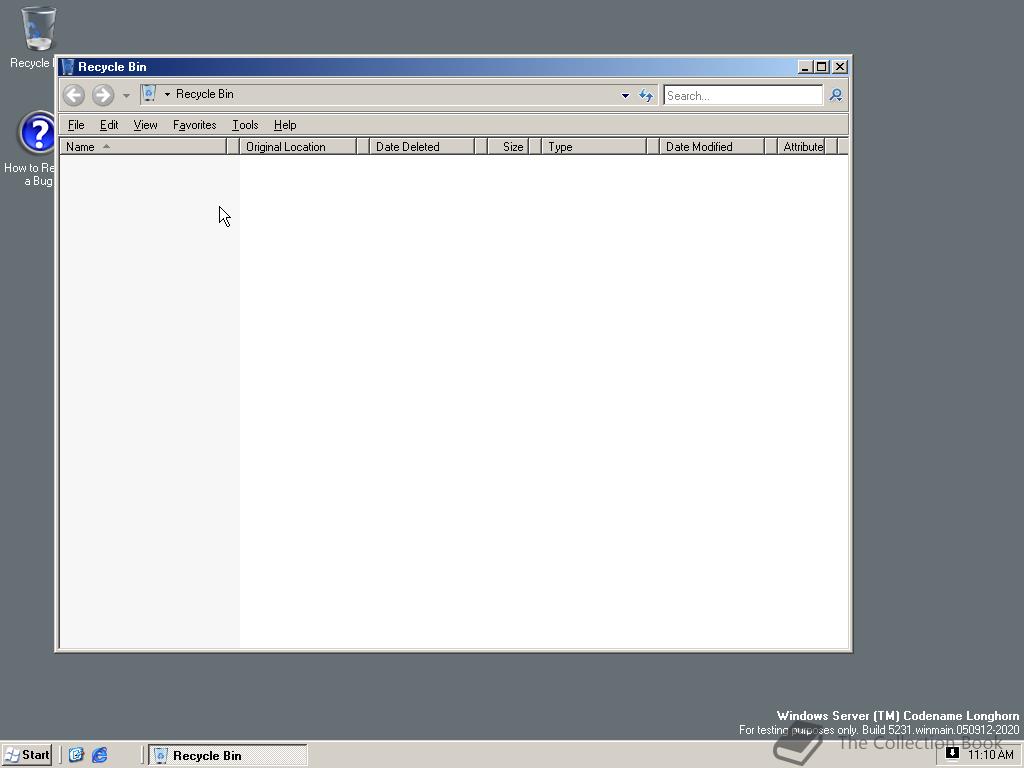The width and height of the screenshot is (1024, 768).
Task: Open the address bar history dropdown
Action: [625, 95]
